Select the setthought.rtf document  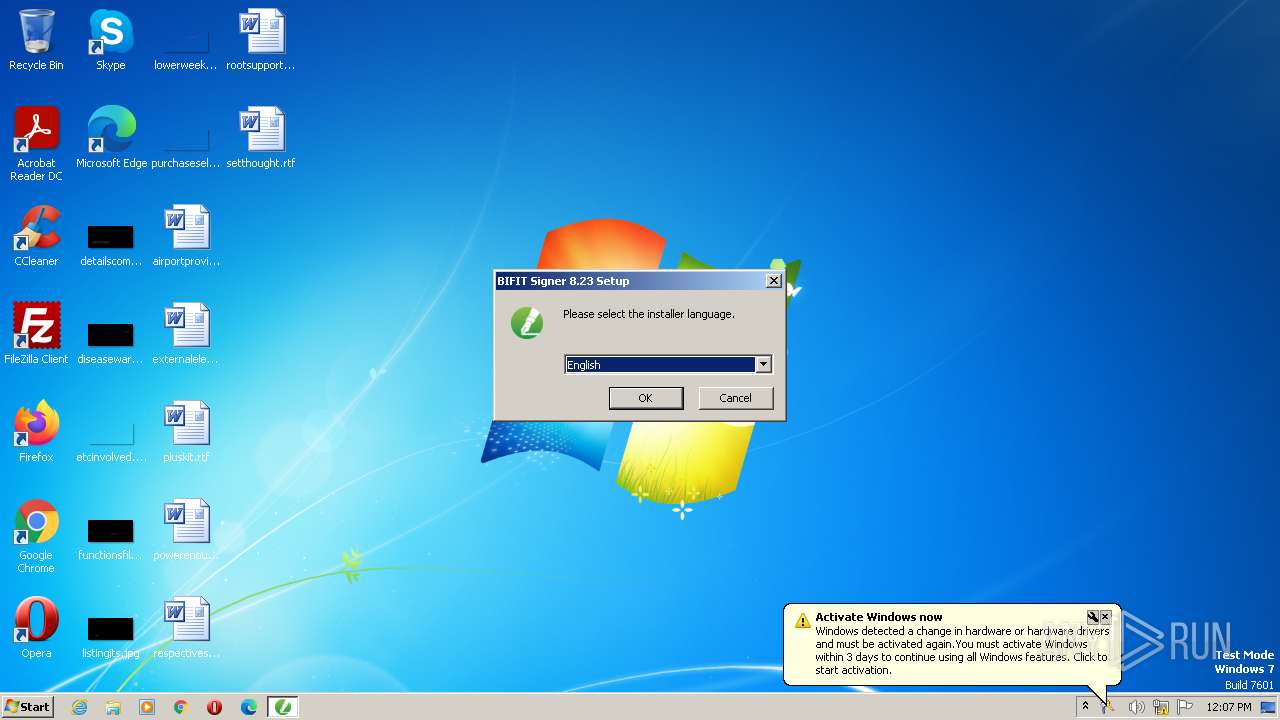click(261, 139)
